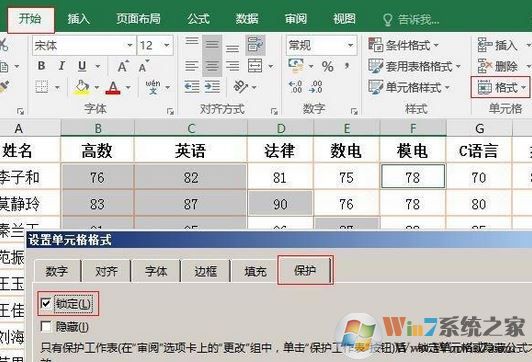Switch to the 数据 ribbon tab

pyautogui.click(x=247, y=19)
